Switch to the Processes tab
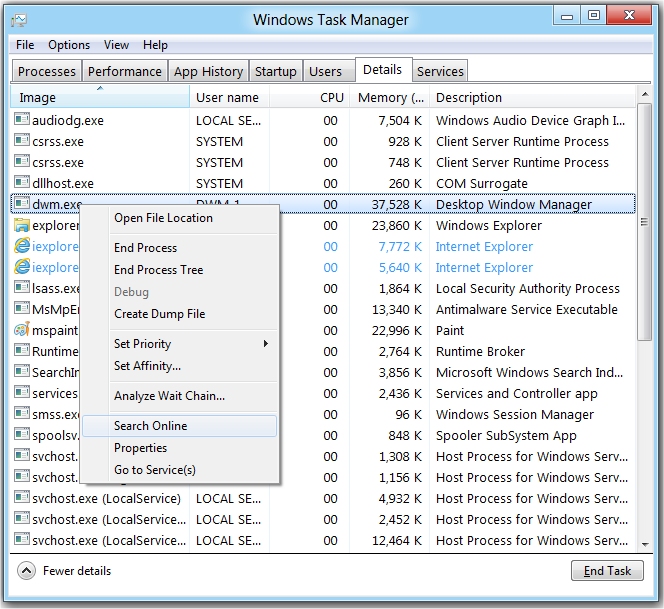664x609 pixels. pos(47,71)
